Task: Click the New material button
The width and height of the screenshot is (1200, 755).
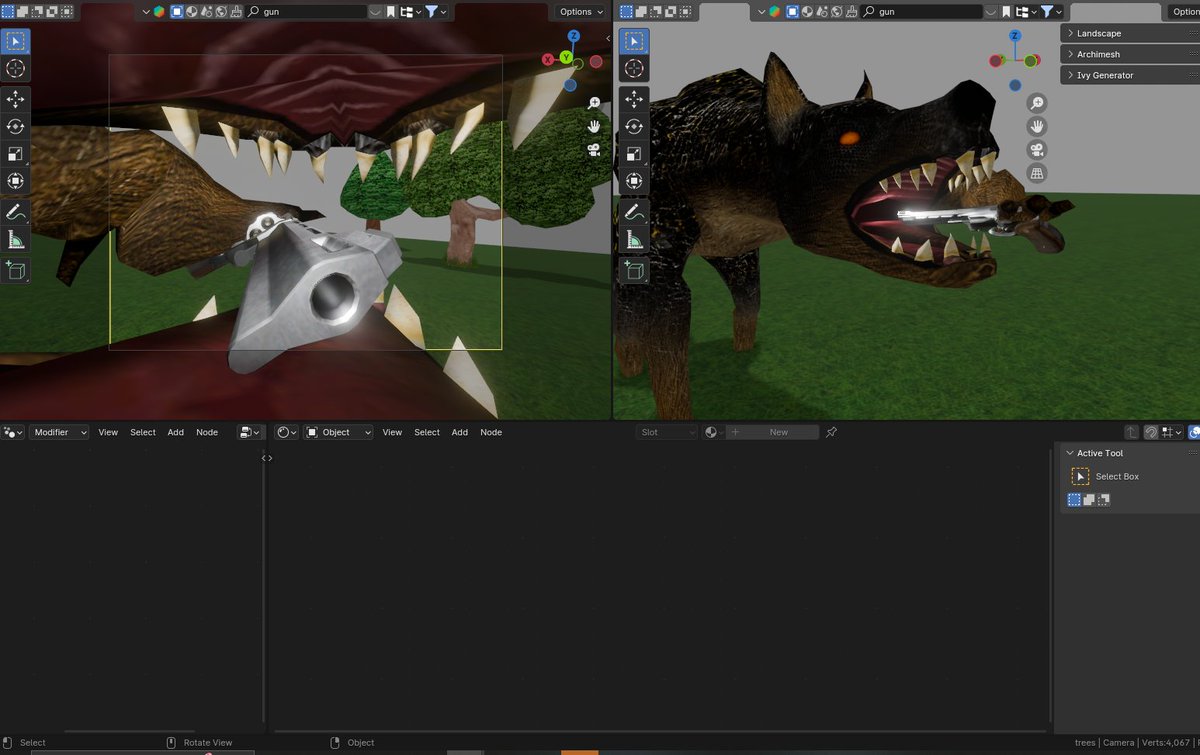Action: point(773,432)
